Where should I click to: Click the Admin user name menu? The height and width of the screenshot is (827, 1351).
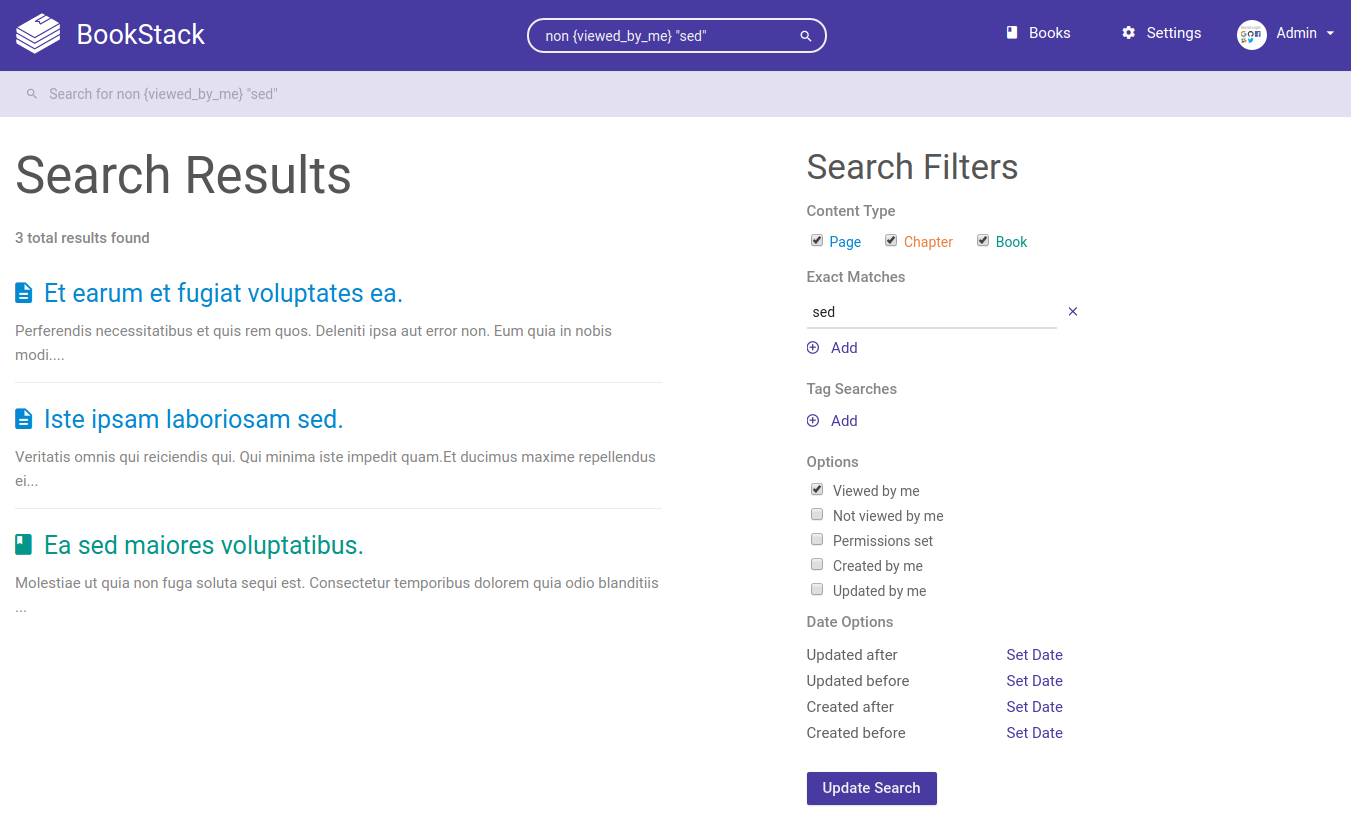coord(1296,33)
